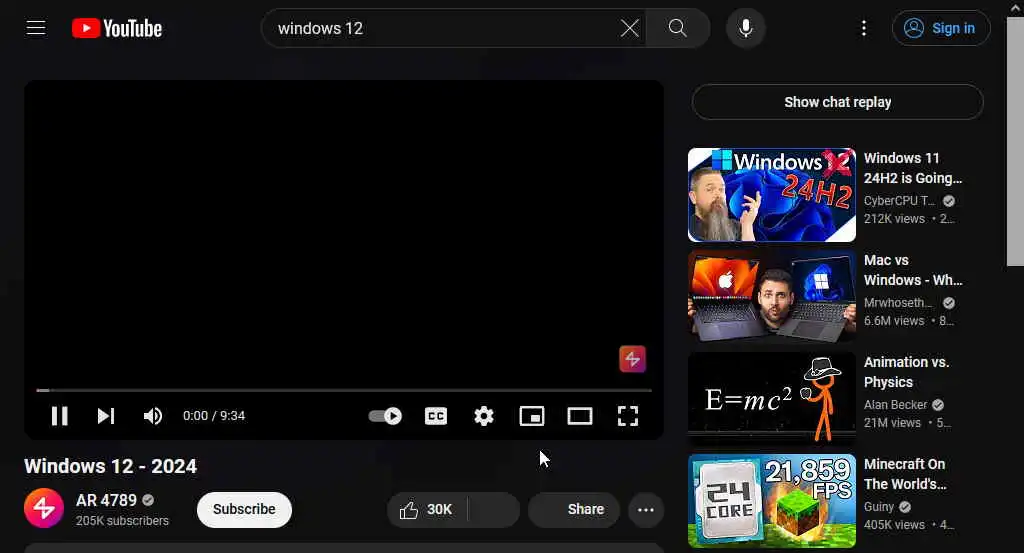Image resolution: width=1024 pixels, height=553 pixels.
Task: Open AR 4789 channel avatar
Action: tap(44, 508)
